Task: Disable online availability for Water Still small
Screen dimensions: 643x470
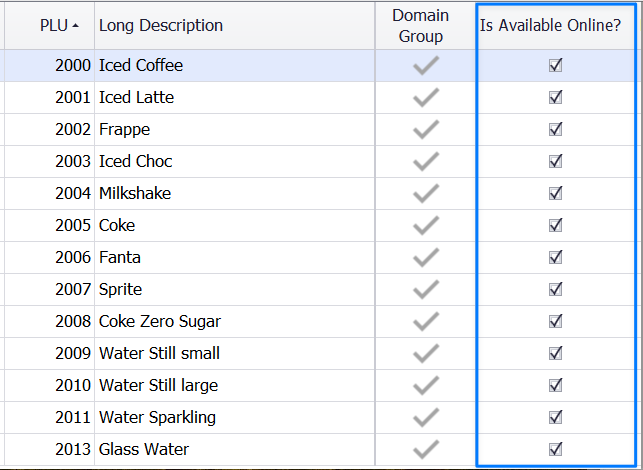Action: (556, 354)
